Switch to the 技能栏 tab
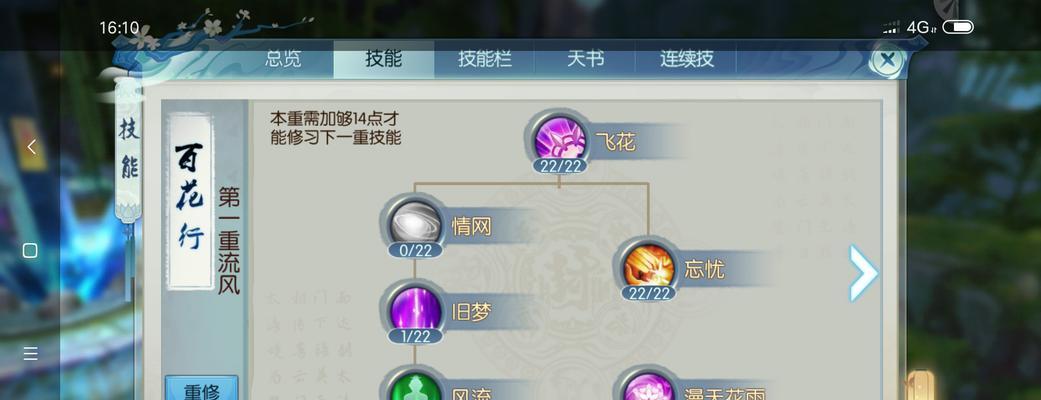This screenshot has width=1041, height=400. coord(484,58)
